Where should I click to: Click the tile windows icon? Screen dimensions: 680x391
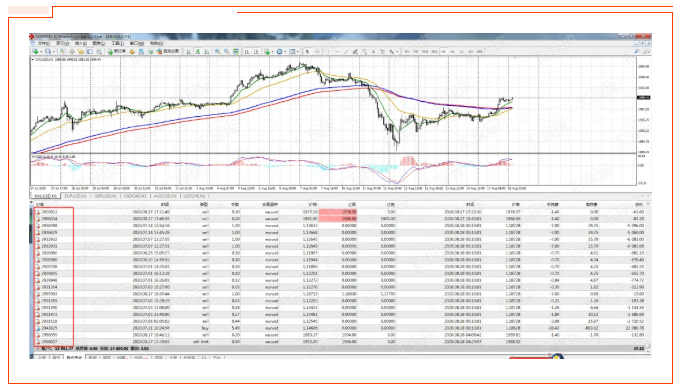235,51
